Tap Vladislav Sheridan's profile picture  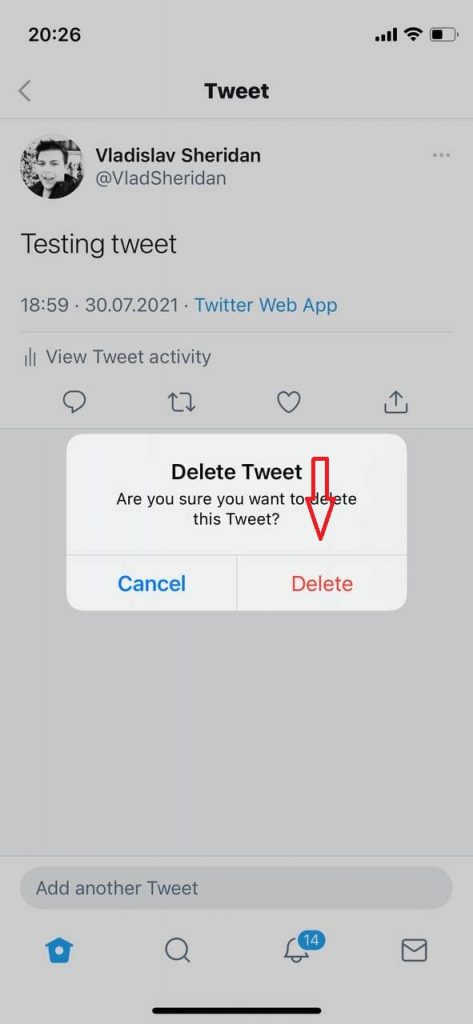click(52, 167)
